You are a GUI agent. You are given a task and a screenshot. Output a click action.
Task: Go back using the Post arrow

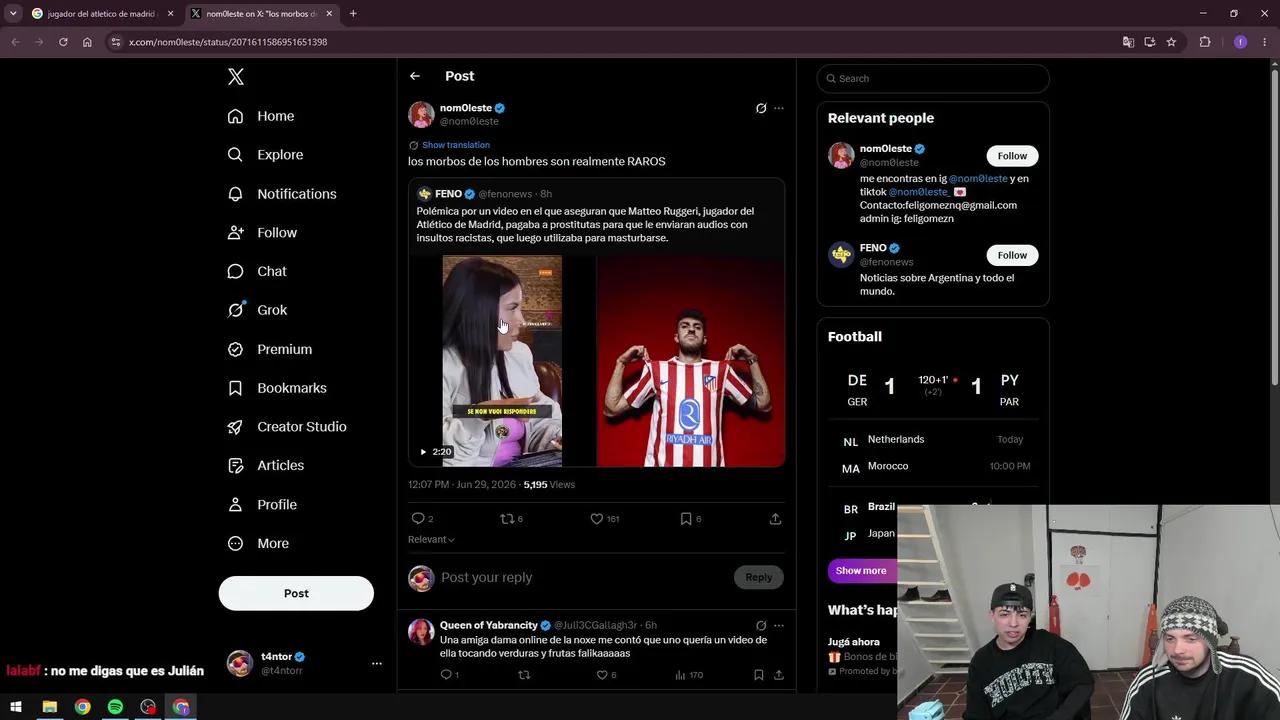(x=415, y=76)
